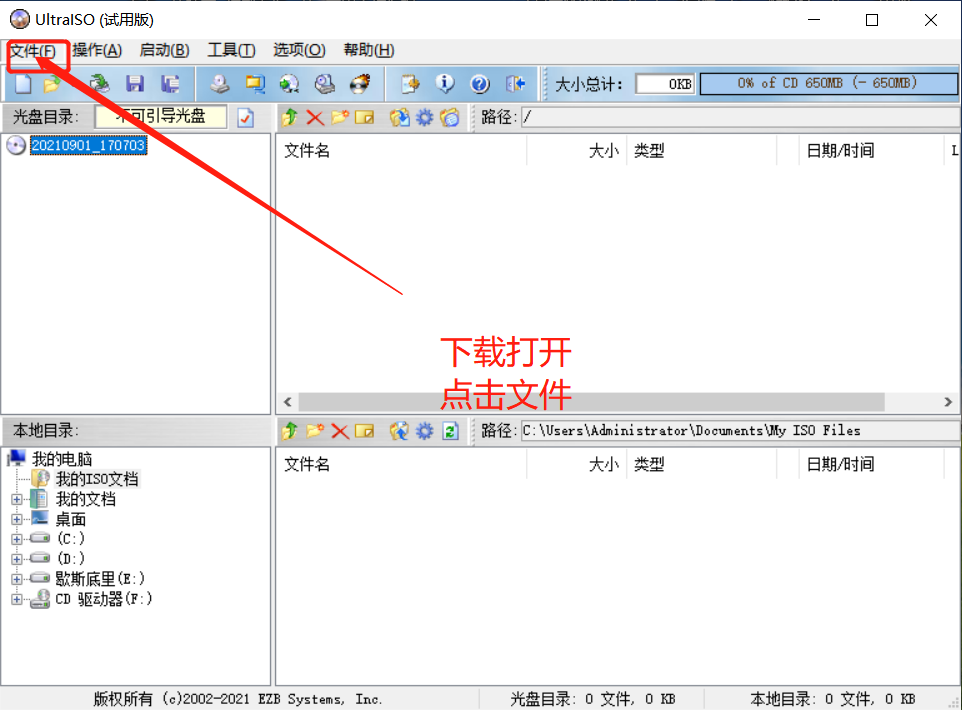
Task: Select 我的电脑 in the local tree
Action: pyautogui.click(x=62, y=459)
